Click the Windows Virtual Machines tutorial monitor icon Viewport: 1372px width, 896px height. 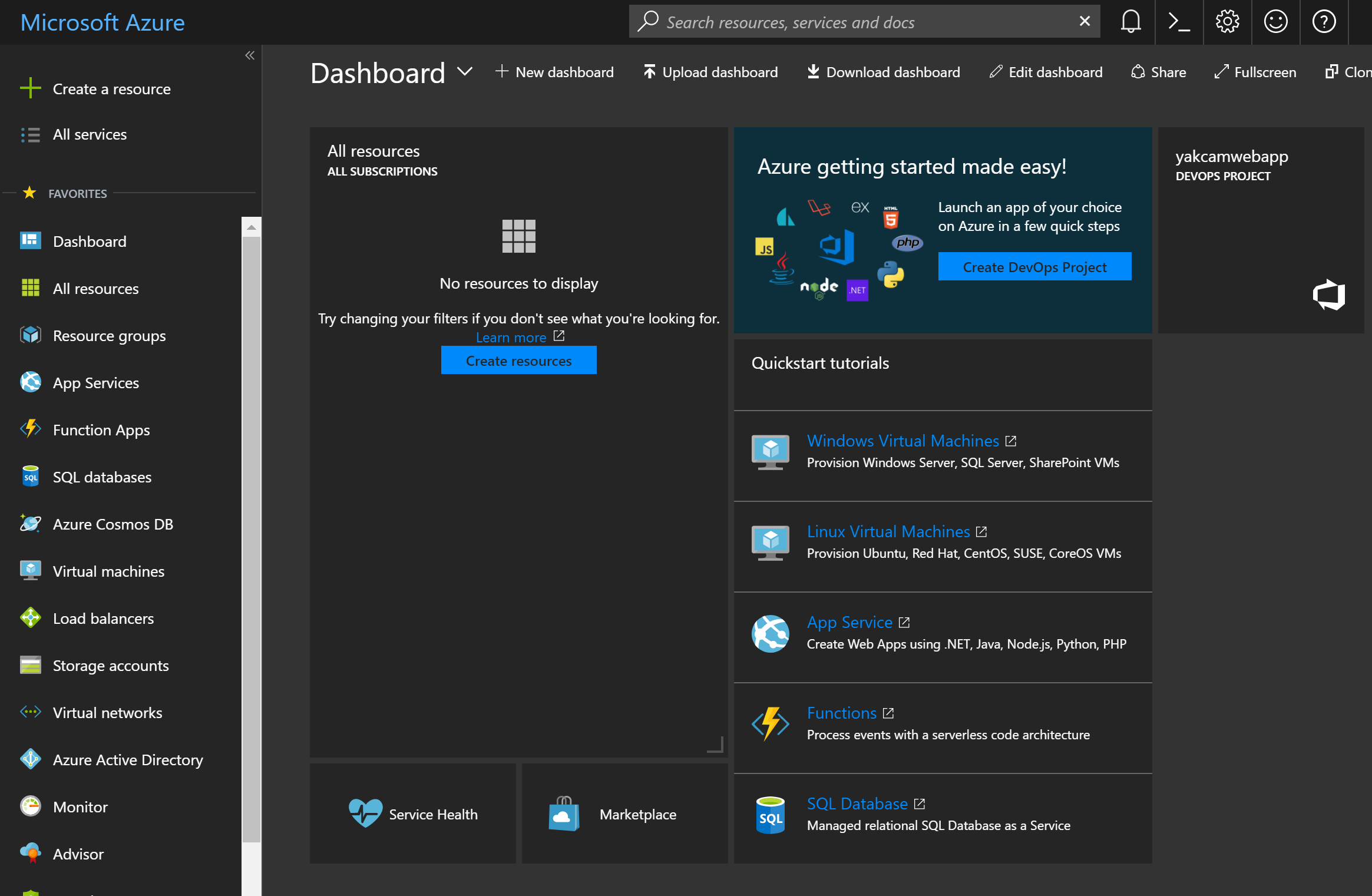[770, 452]
